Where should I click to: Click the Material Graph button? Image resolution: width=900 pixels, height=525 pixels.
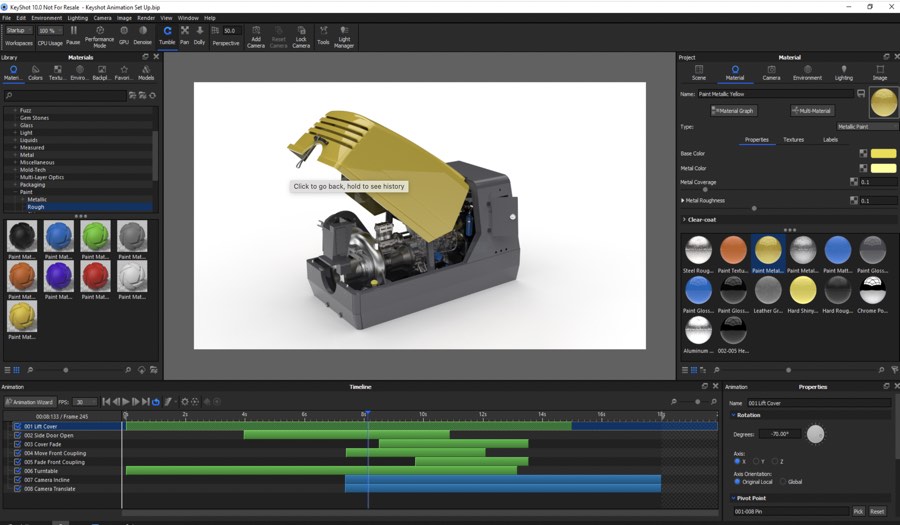[734, 111]
